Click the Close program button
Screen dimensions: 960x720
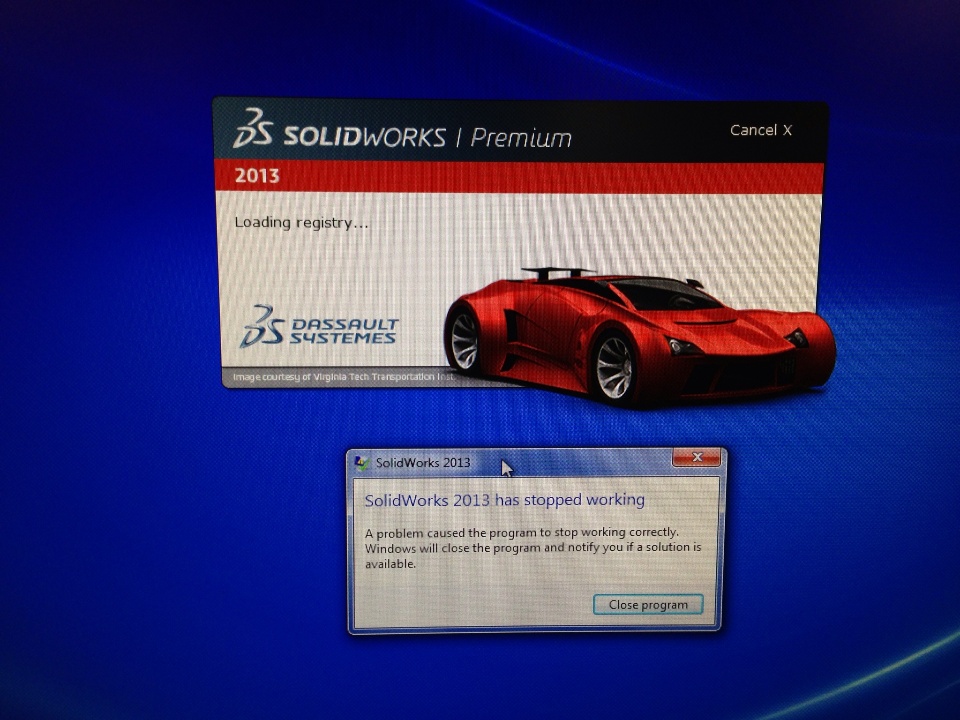pos(648,605)
